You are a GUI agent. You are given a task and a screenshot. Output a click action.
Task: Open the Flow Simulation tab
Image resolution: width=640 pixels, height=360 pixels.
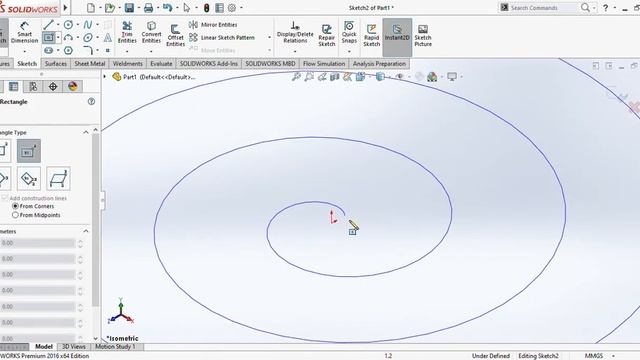click(324, 64)
